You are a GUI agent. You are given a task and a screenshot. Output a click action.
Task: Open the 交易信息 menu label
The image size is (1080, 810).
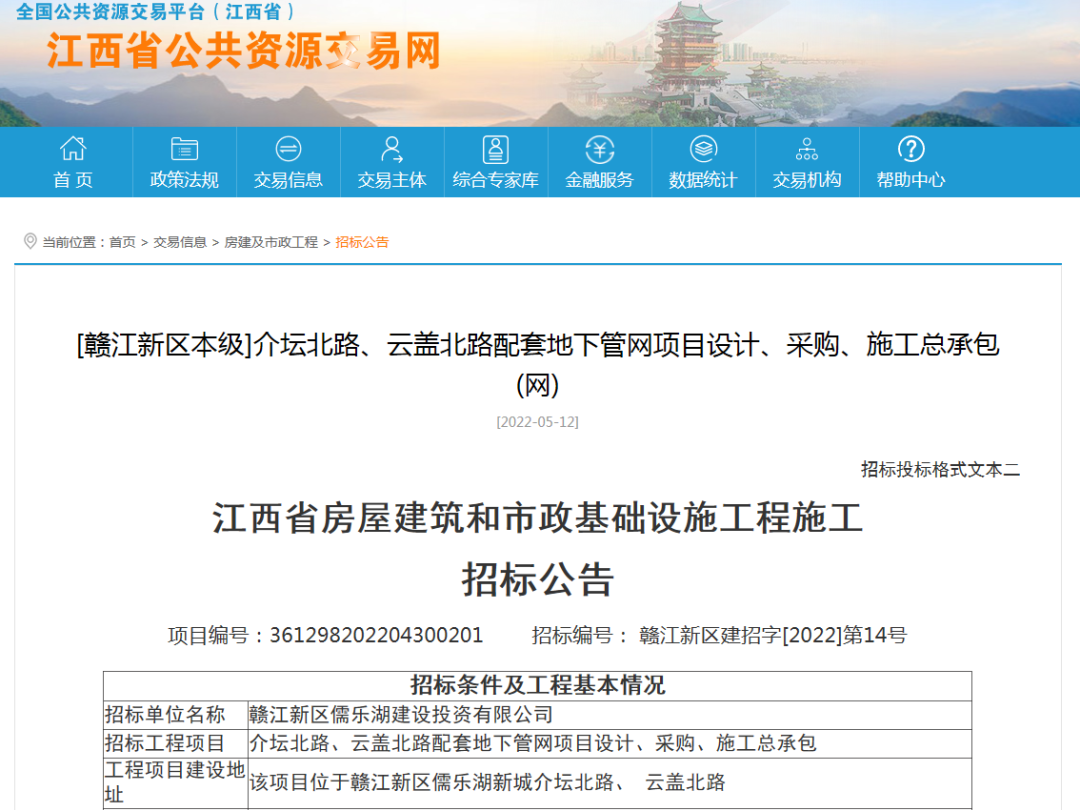288,180
